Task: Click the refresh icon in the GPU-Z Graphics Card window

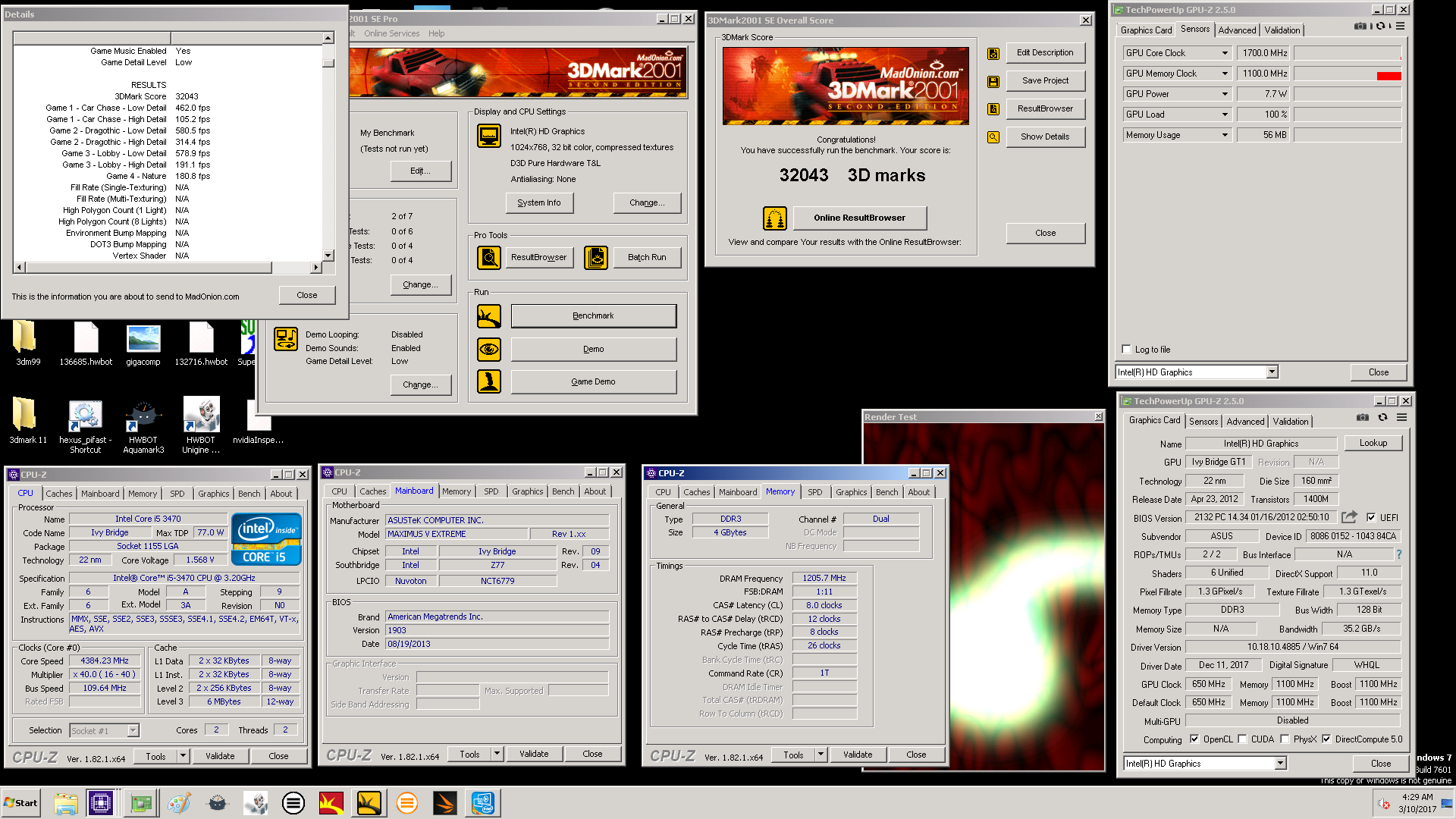Action: [x=1382, y=418]
